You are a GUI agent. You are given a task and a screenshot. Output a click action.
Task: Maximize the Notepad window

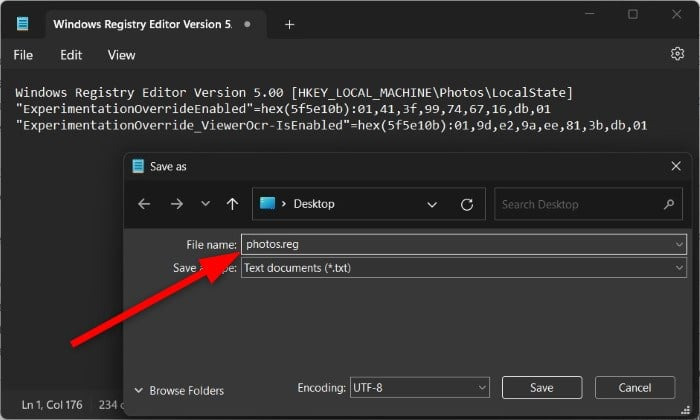(x=633, y=14)
